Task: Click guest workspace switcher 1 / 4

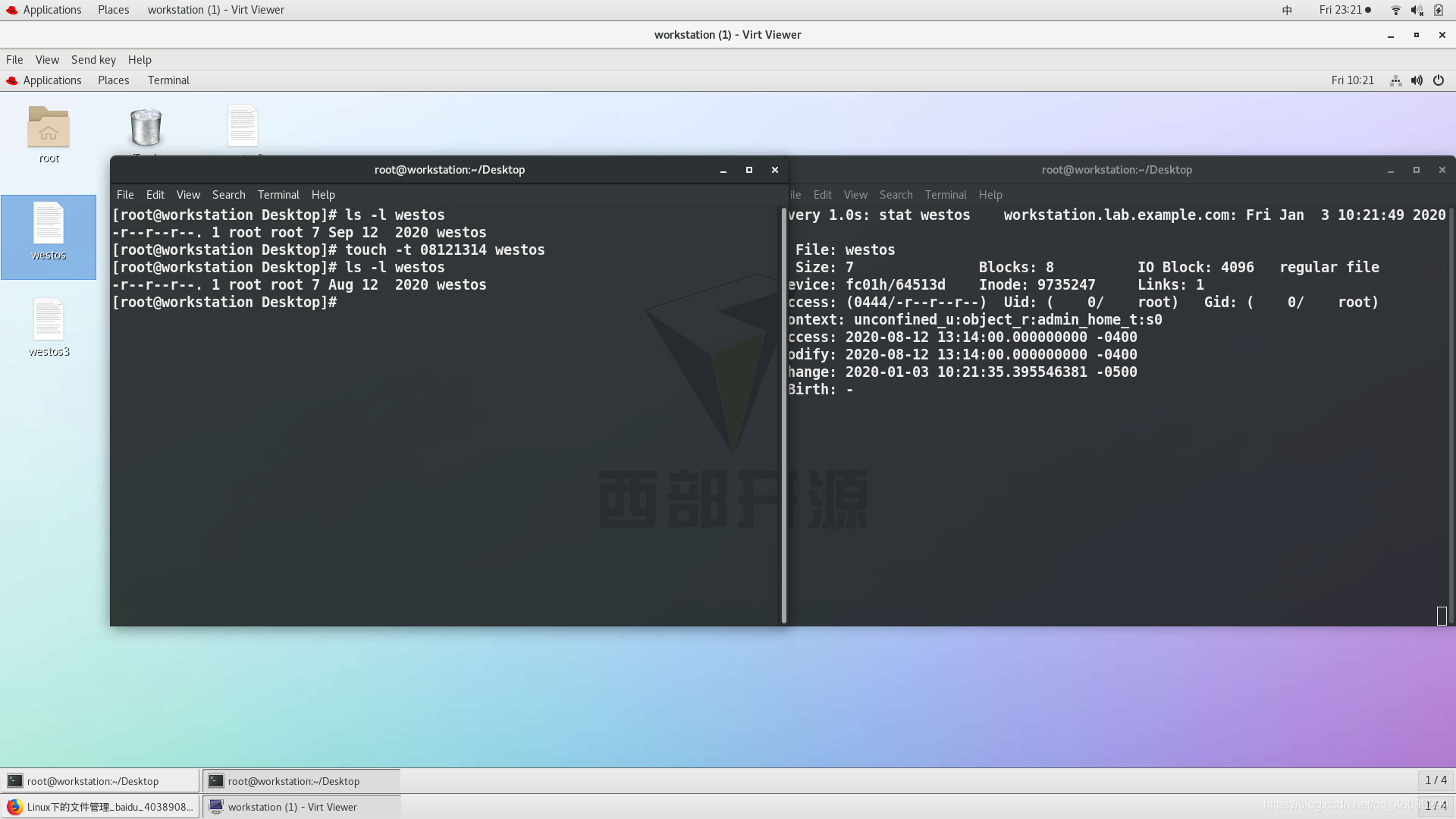Action: [1436, 780]
